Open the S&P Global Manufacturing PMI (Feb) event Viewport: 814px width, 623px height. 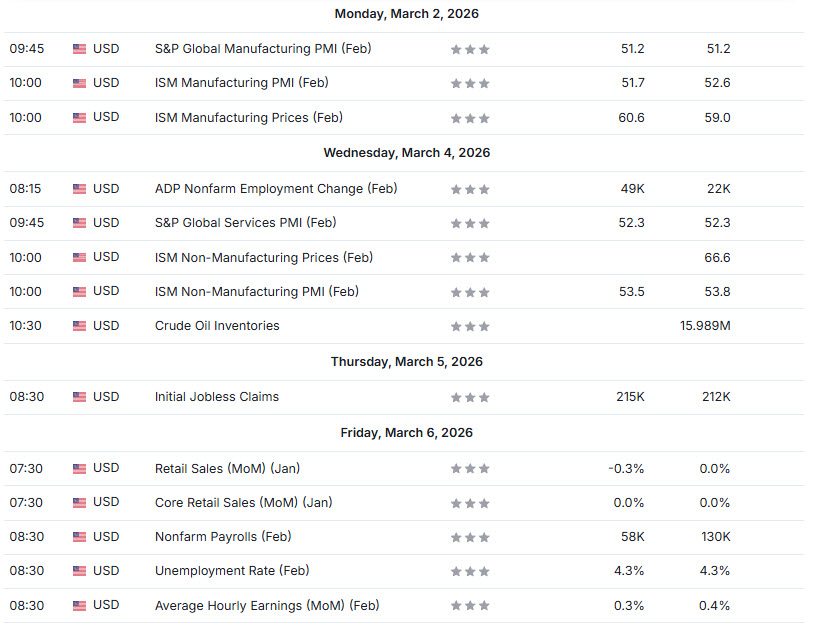[263, 48]
